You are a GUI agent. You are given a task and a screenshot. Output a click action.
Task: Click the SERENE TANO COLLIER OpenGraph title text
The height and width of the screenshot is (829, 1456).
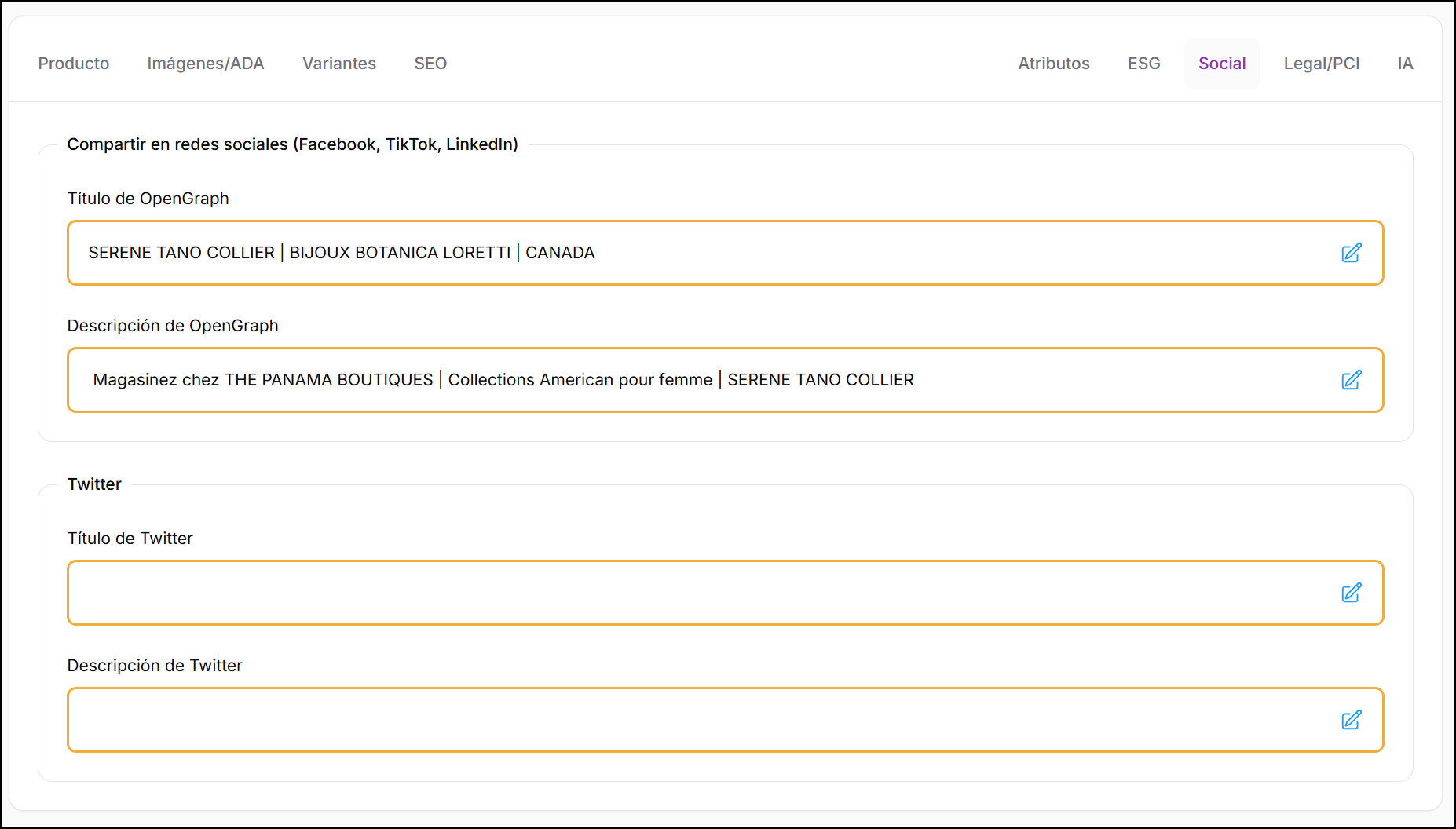point(342,253)
